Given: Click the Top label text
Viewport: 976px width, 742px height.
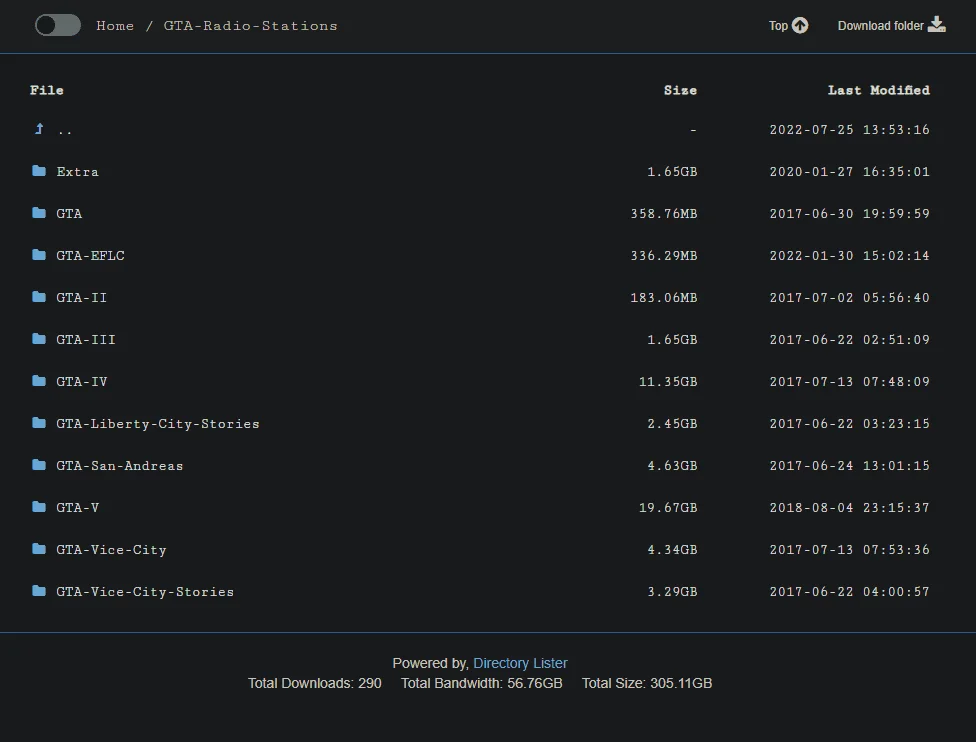Looking at the screenshot, I should pos(778,26).
